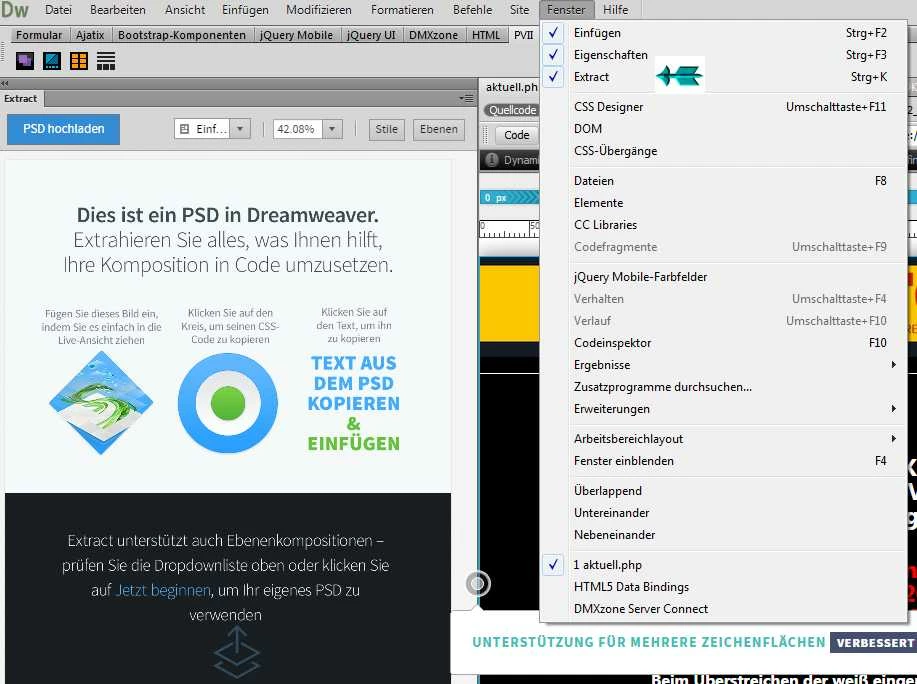This screenshot has width=917, height=684.
Task: Switch to the jQuery Mobile tab
Action: click(x=296, y=35)
